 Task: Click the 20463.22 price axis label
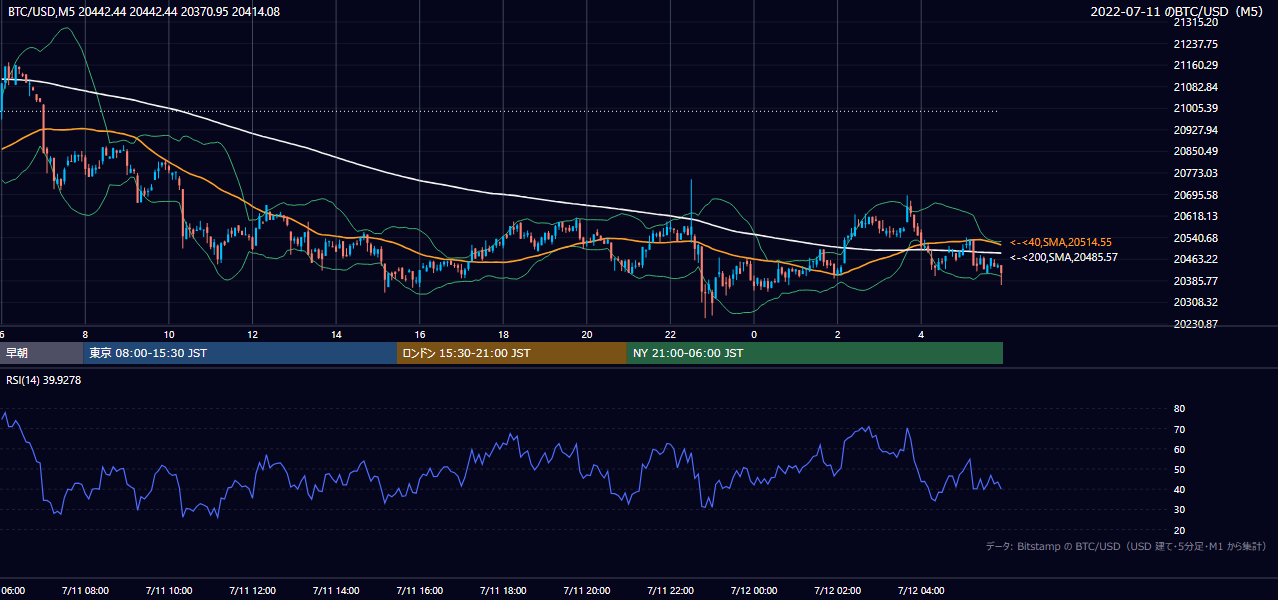(x=1195, y=259)
